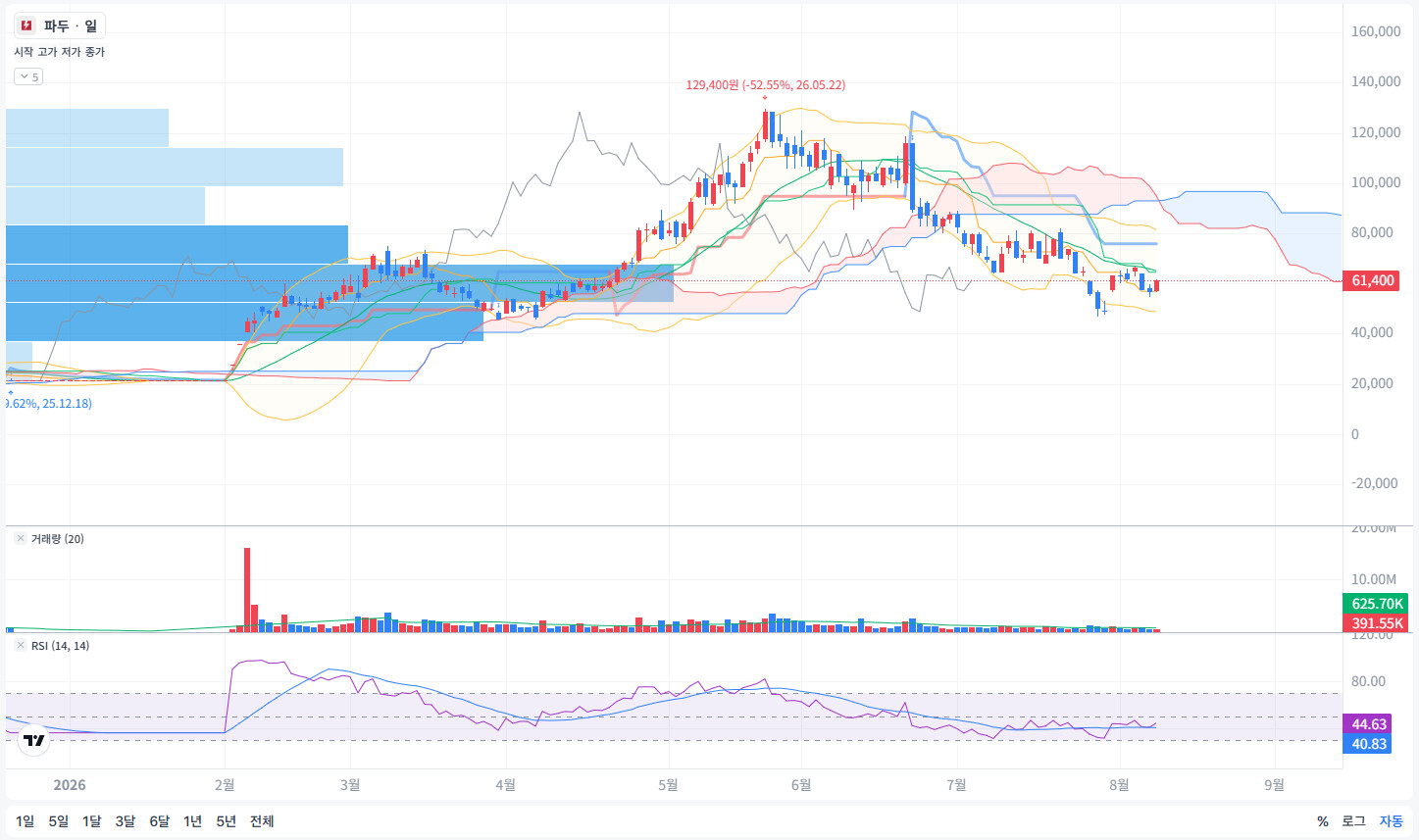Open the TradingView logo in the RSI pane
1419x840 pixels.
(34, 740)
